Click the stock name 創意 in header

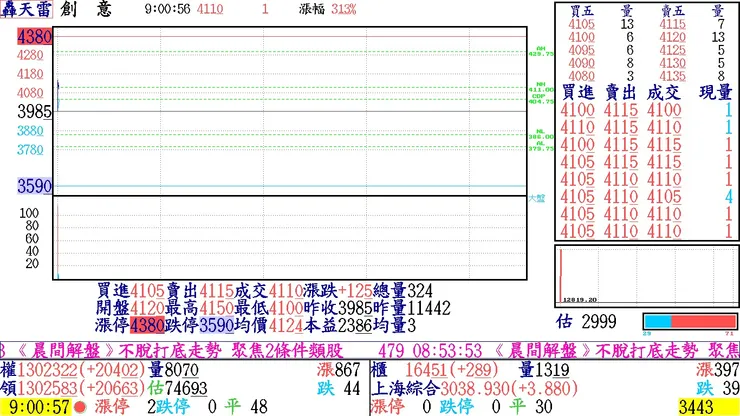[86, 9]
